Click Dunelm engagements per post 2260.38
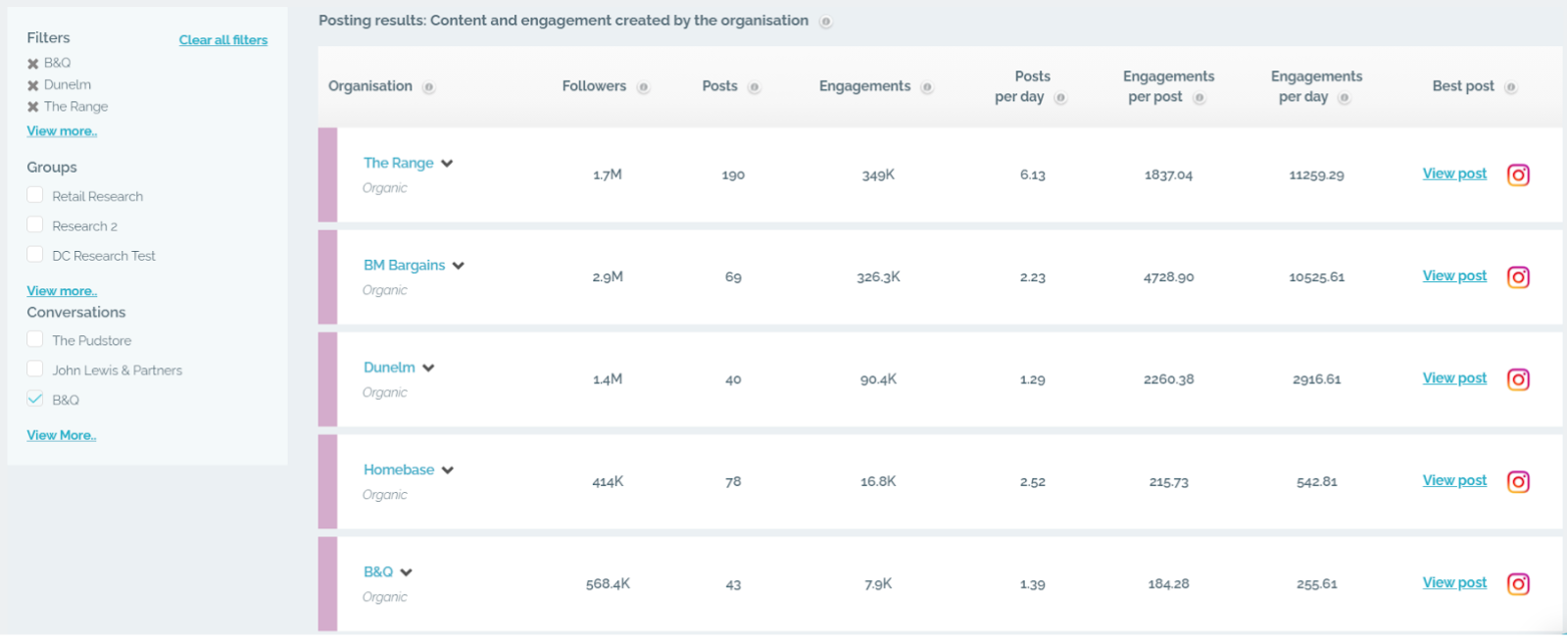 click(1168, 379)
